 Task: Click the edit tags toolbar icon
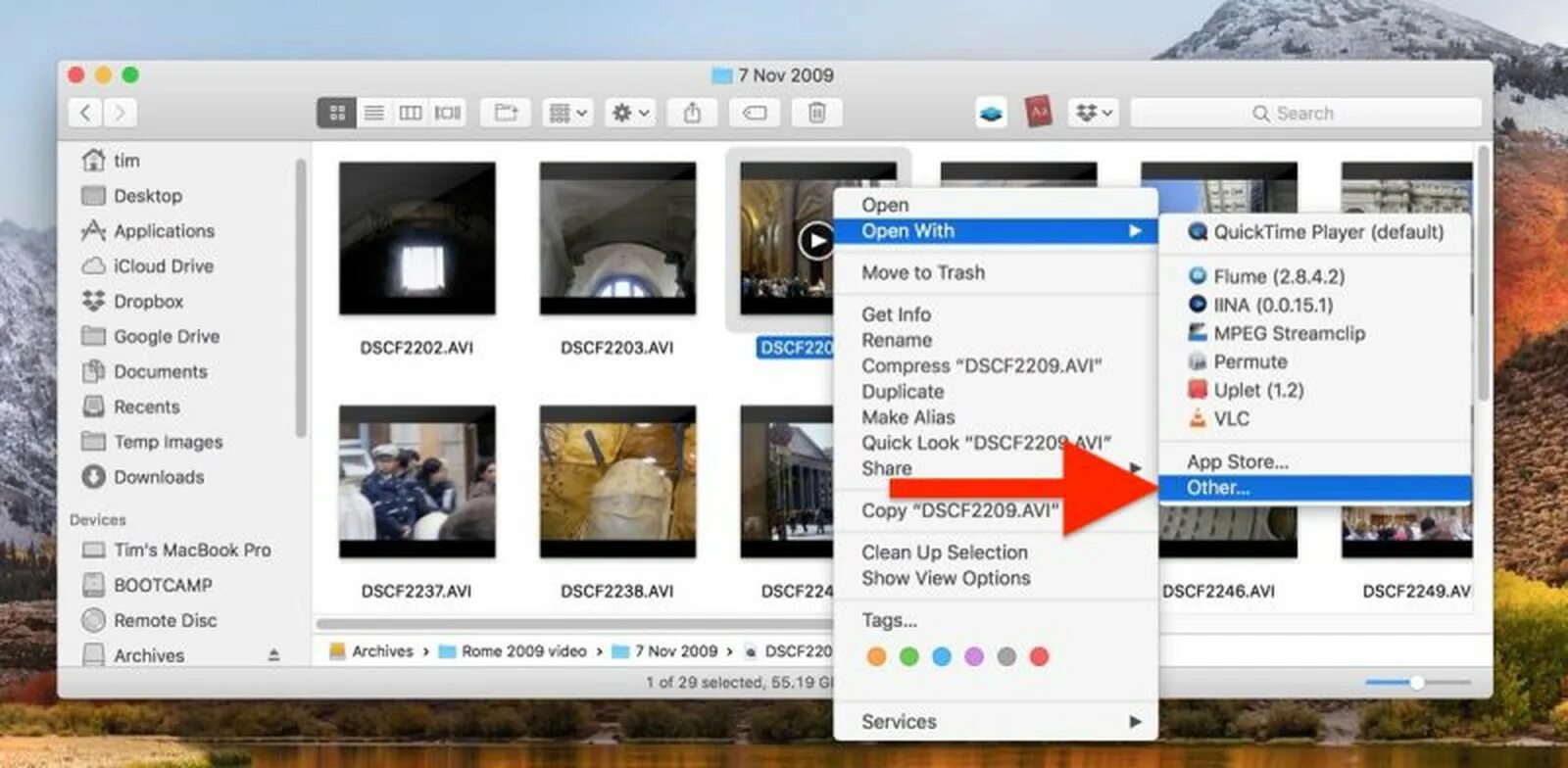(755, 113)
